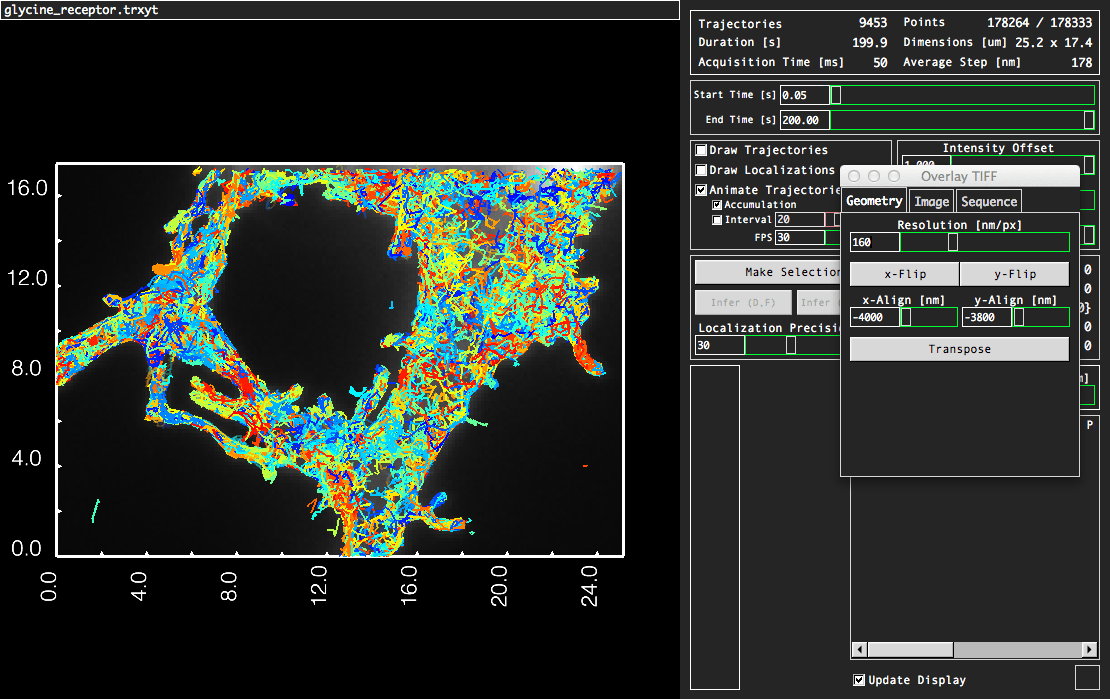Open the Sequence tab

click(x=988, y=201)
